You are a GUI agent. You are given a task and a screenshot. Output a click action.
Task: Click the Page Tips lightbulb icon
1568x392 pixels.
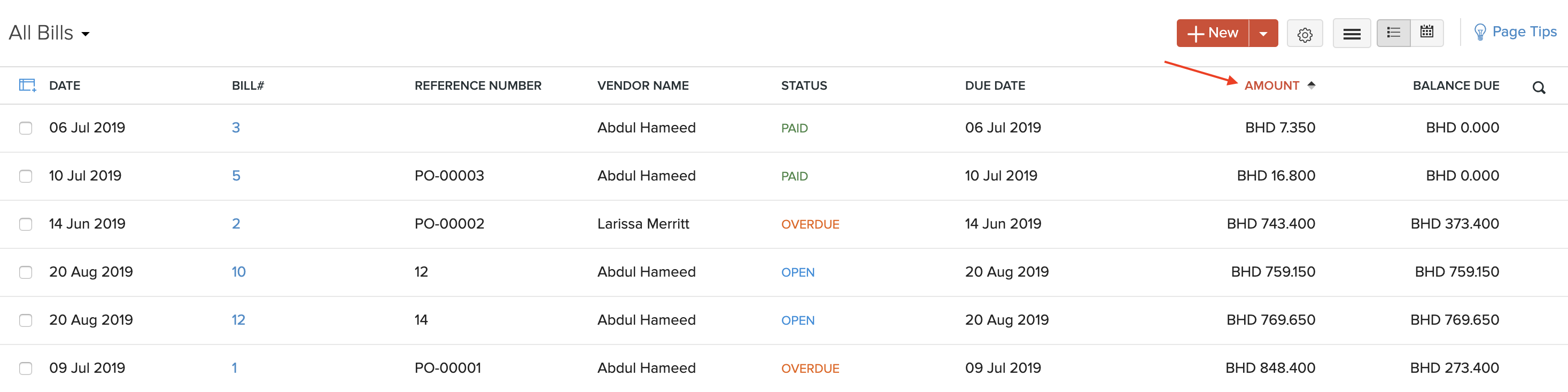point(1479,32)
